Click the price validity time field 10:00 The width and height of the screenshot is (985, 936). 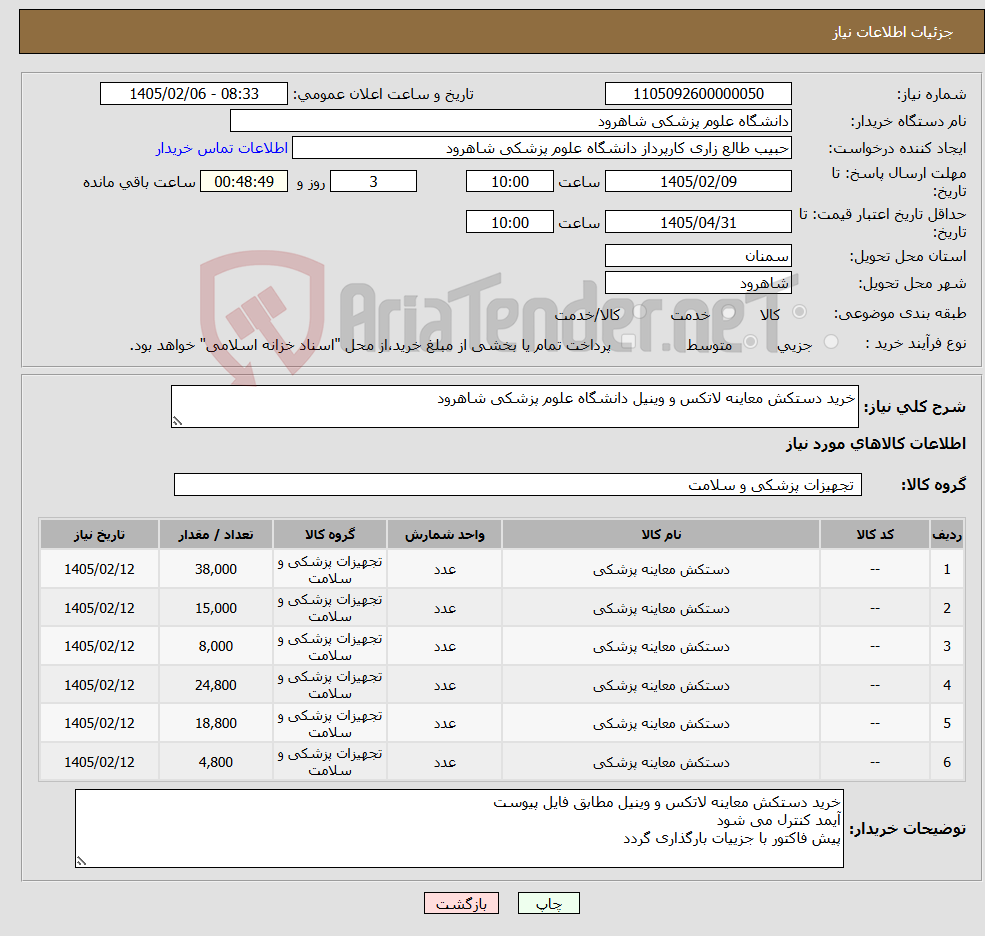click(509, 222)
